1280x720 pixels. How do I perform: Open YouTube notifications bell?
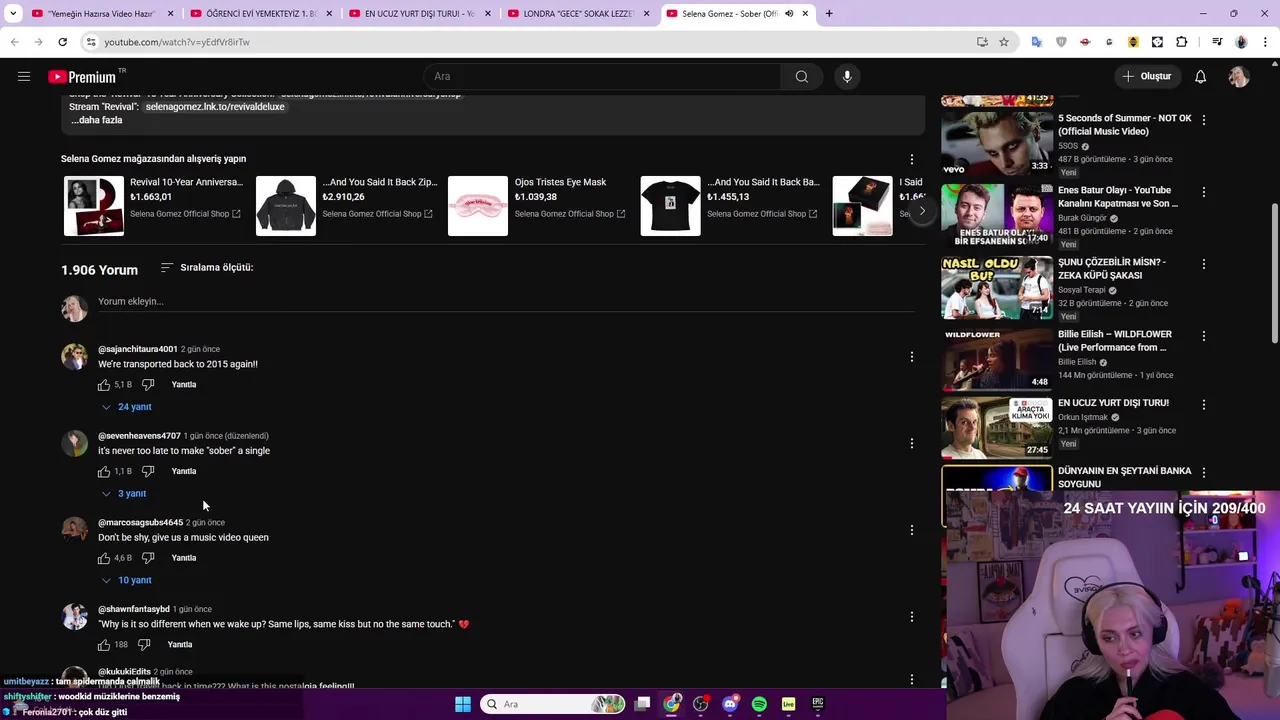pos(1200,76)
